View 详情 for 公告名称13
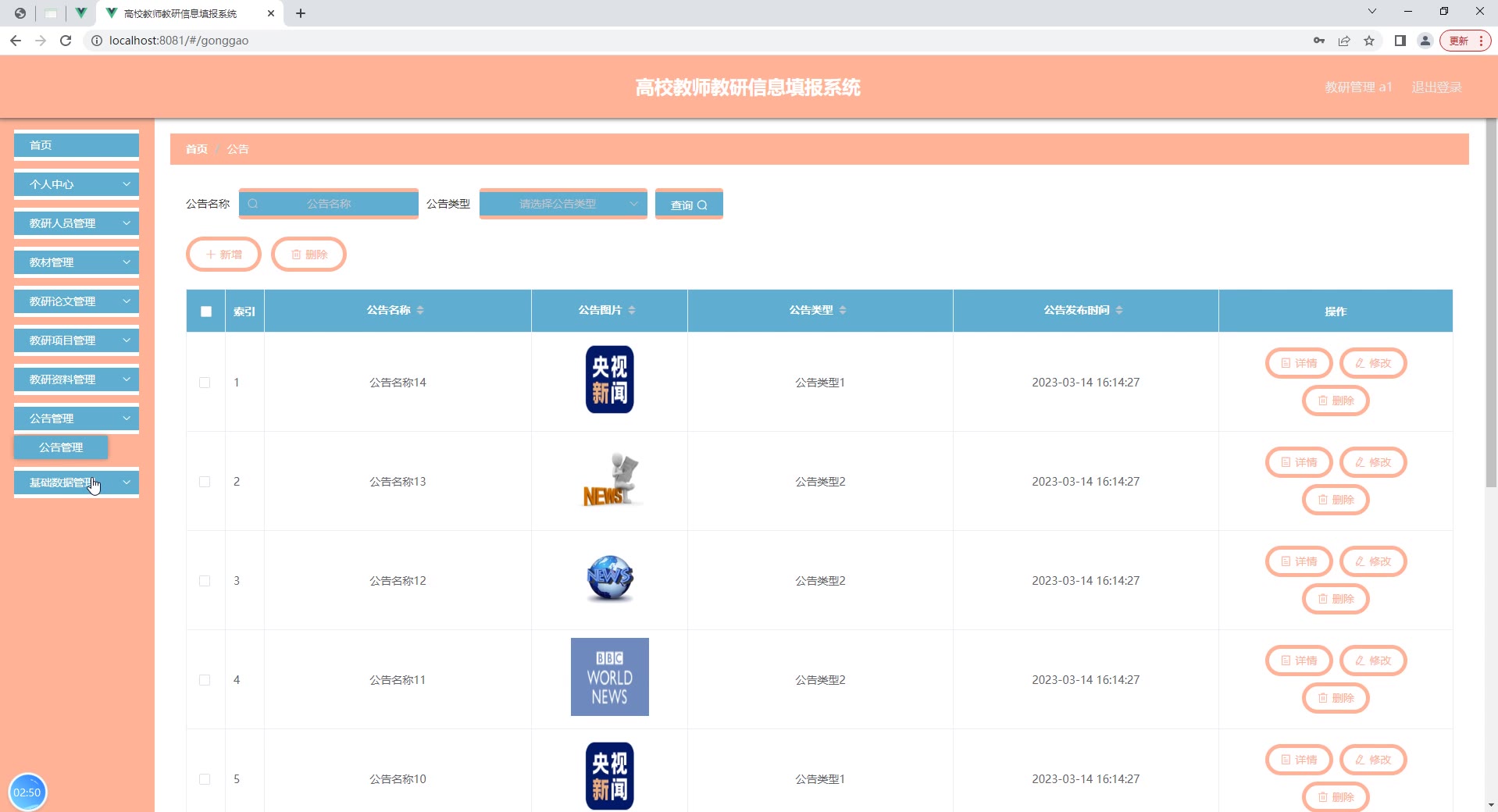Screen dimensions: 1498x812 [x=1299, y=462]
